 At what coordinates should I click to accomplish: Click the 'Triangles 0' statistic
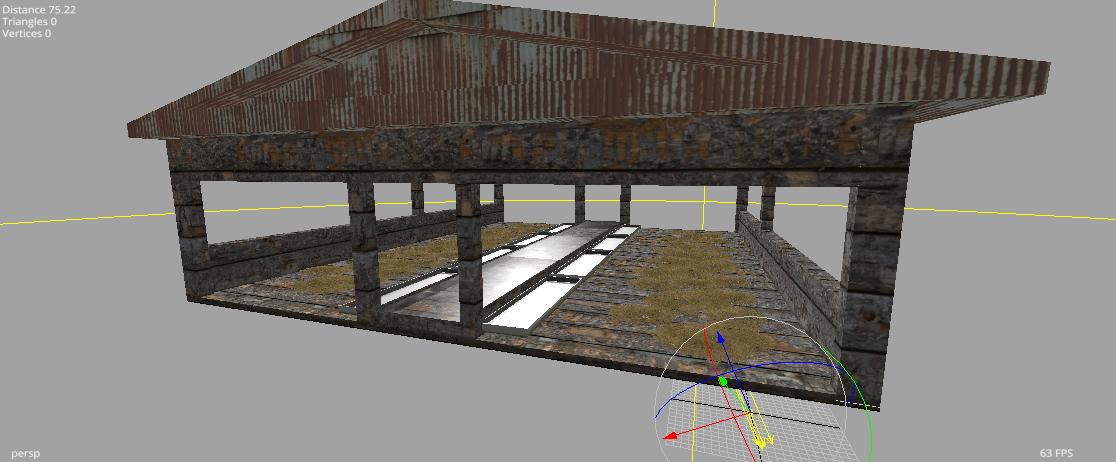point(30,21)
